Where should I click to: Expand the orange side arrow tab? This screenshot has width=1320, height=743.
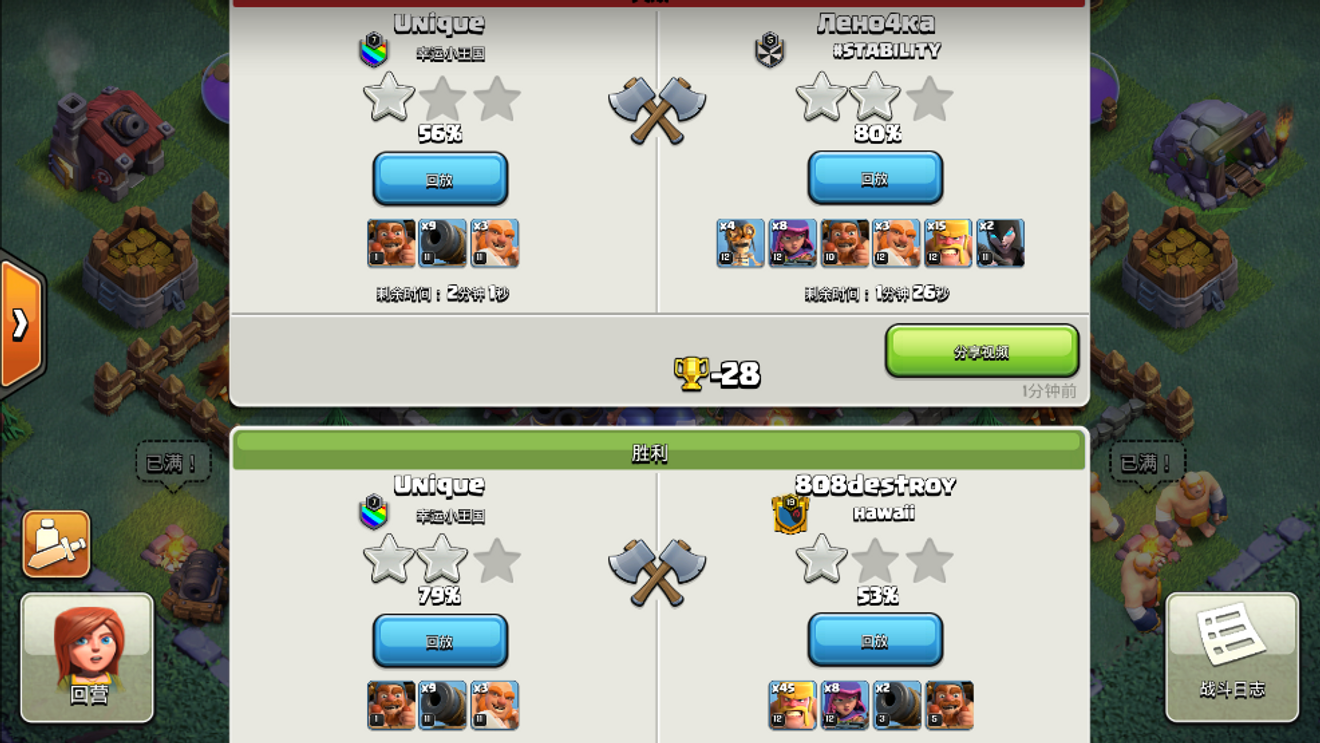click(x=20, y=323)
